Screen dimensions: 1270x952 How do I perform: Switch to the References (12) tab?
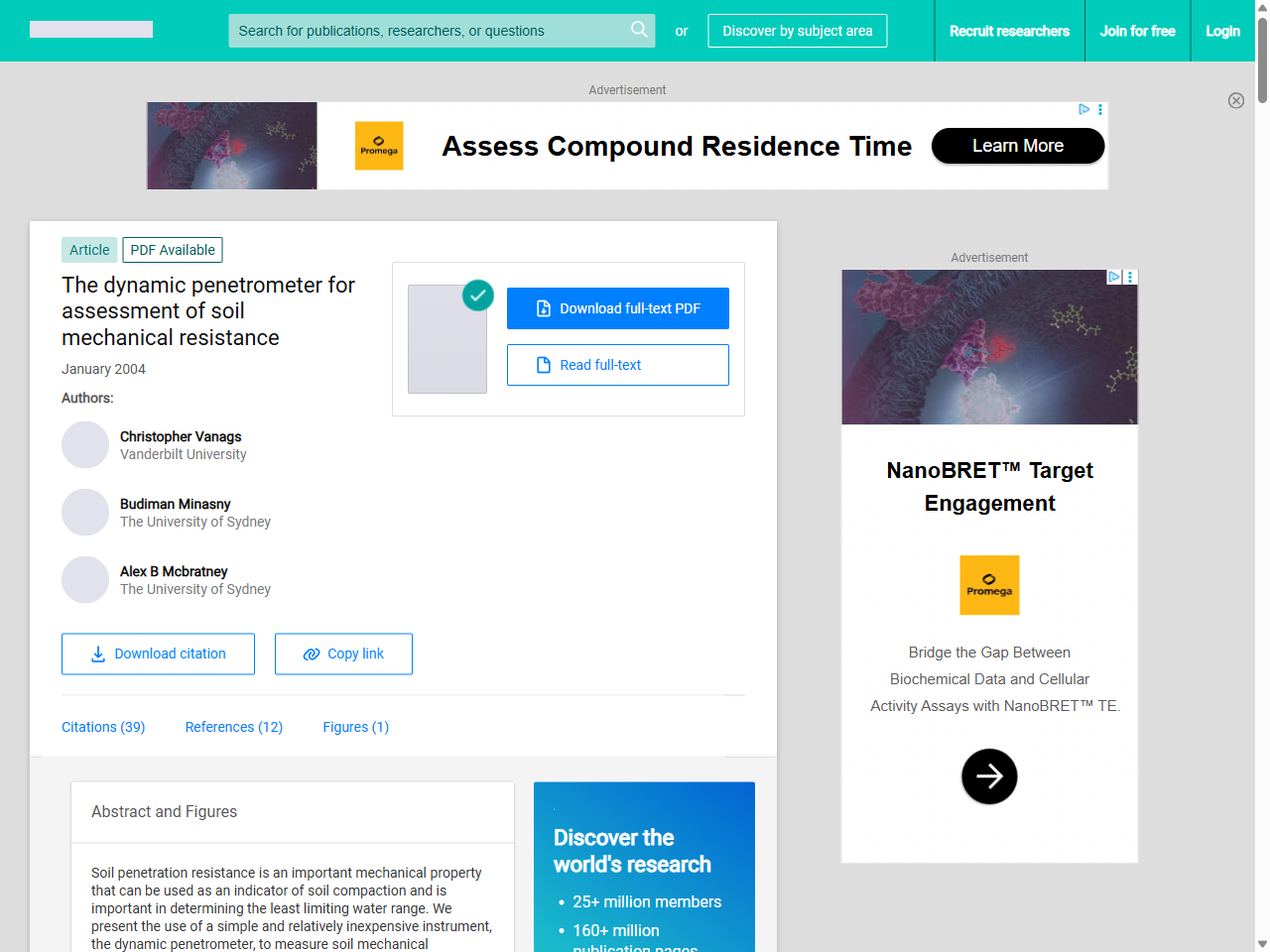tap(234, 727)
